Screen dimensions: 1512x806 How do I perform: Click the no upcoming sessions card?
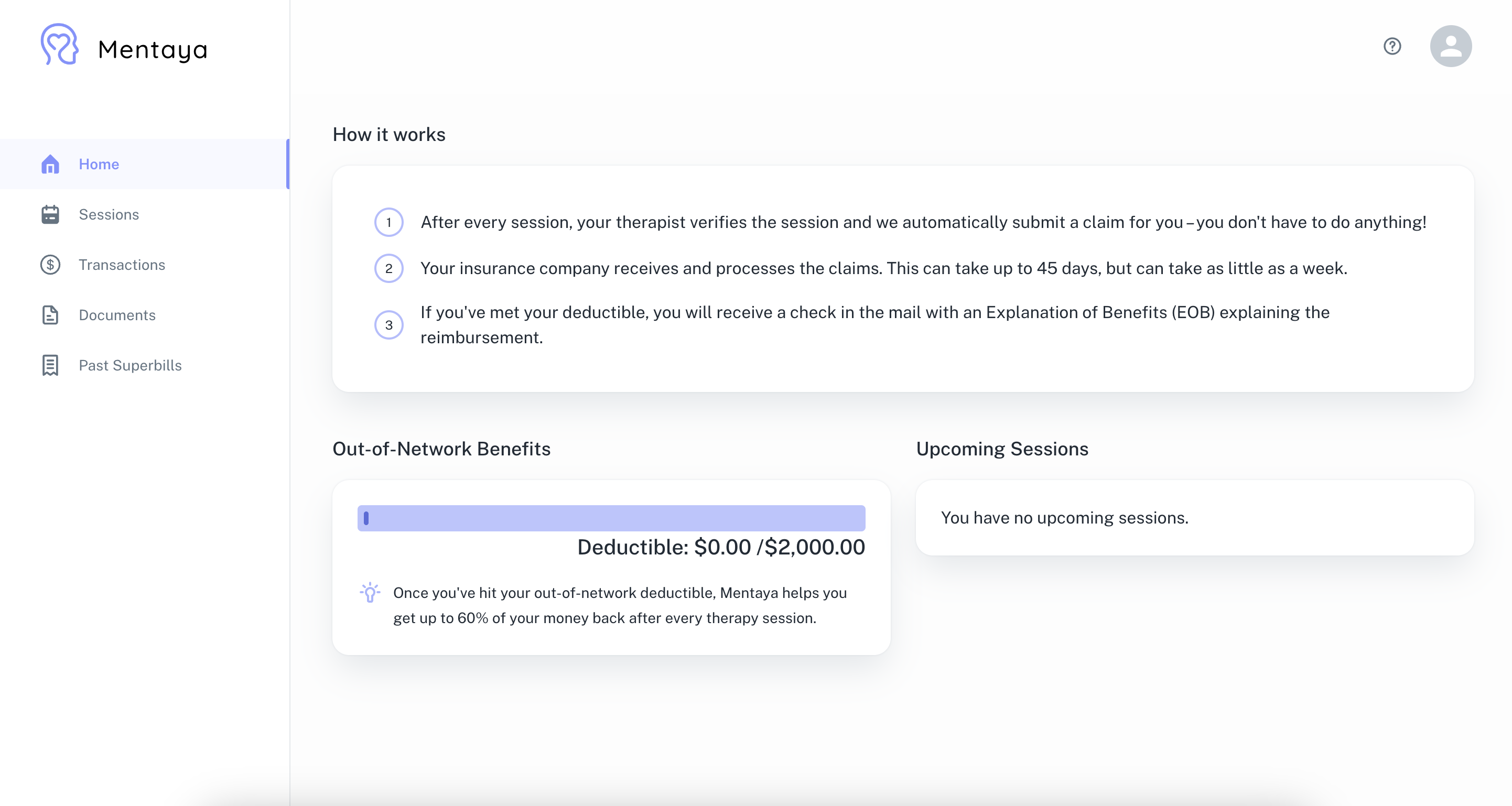pyautogui.click(x=1194, y=518)
